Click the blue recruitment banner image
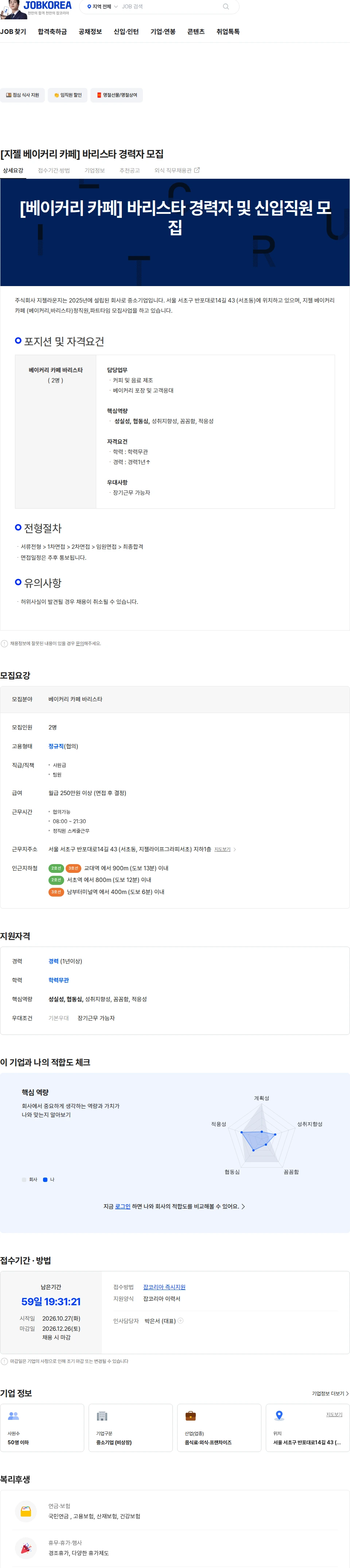350x1568 pixels. coord(175,232)
